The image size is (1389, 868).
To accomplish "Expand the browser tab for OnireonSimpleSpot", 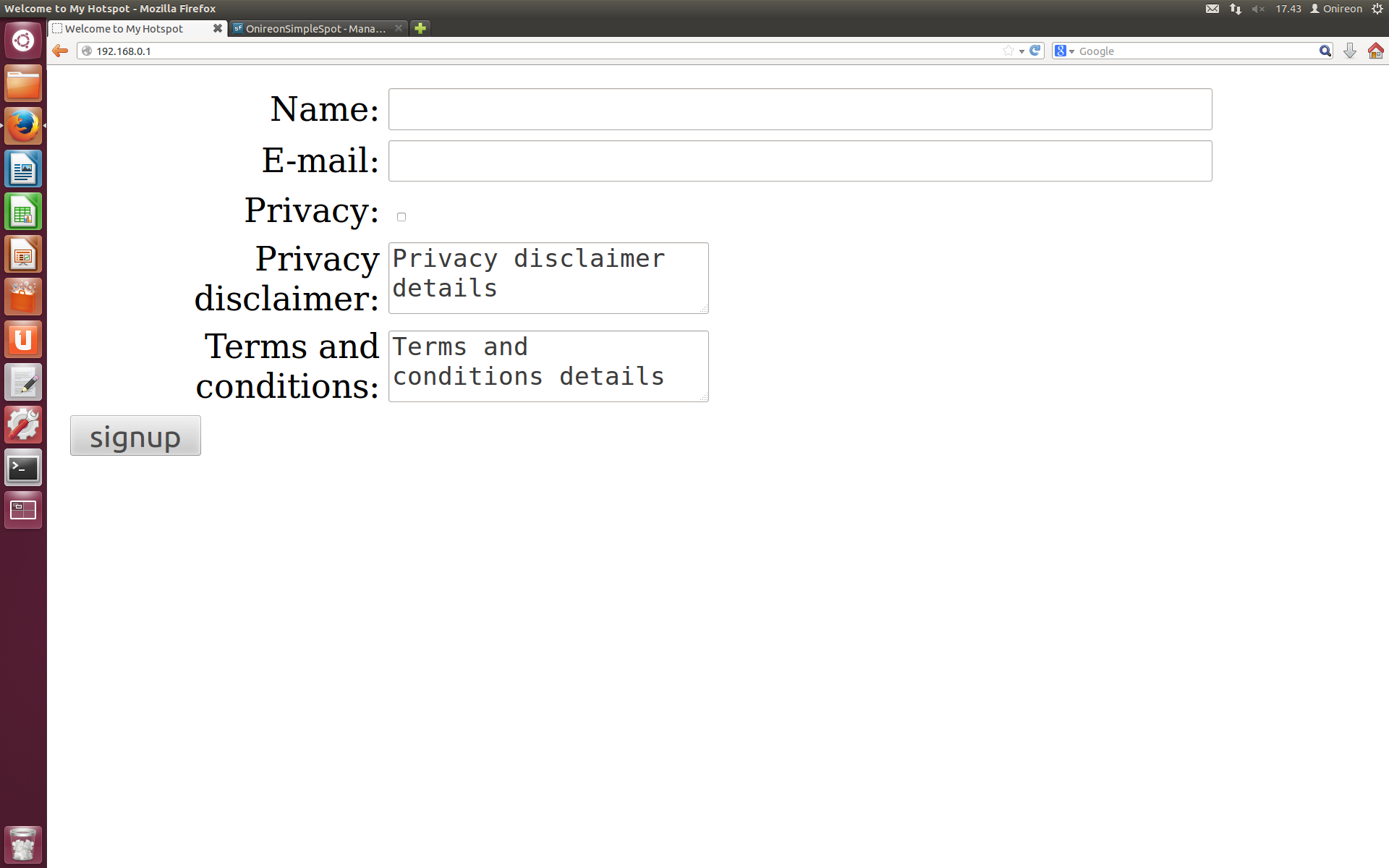I will [316, 28].
